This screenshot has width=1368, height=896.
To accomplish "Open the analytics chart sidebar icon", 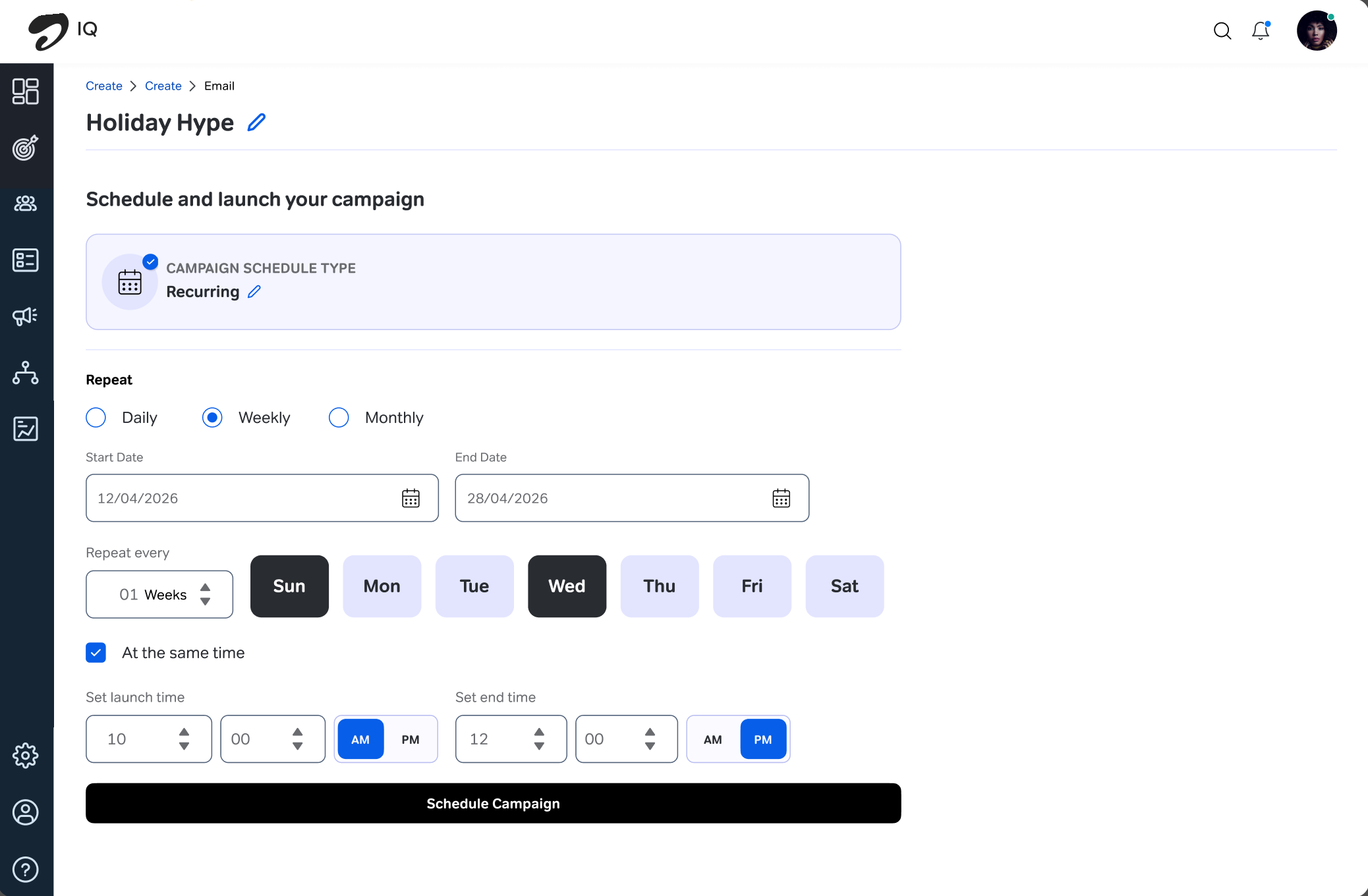I will coord(26,429).
